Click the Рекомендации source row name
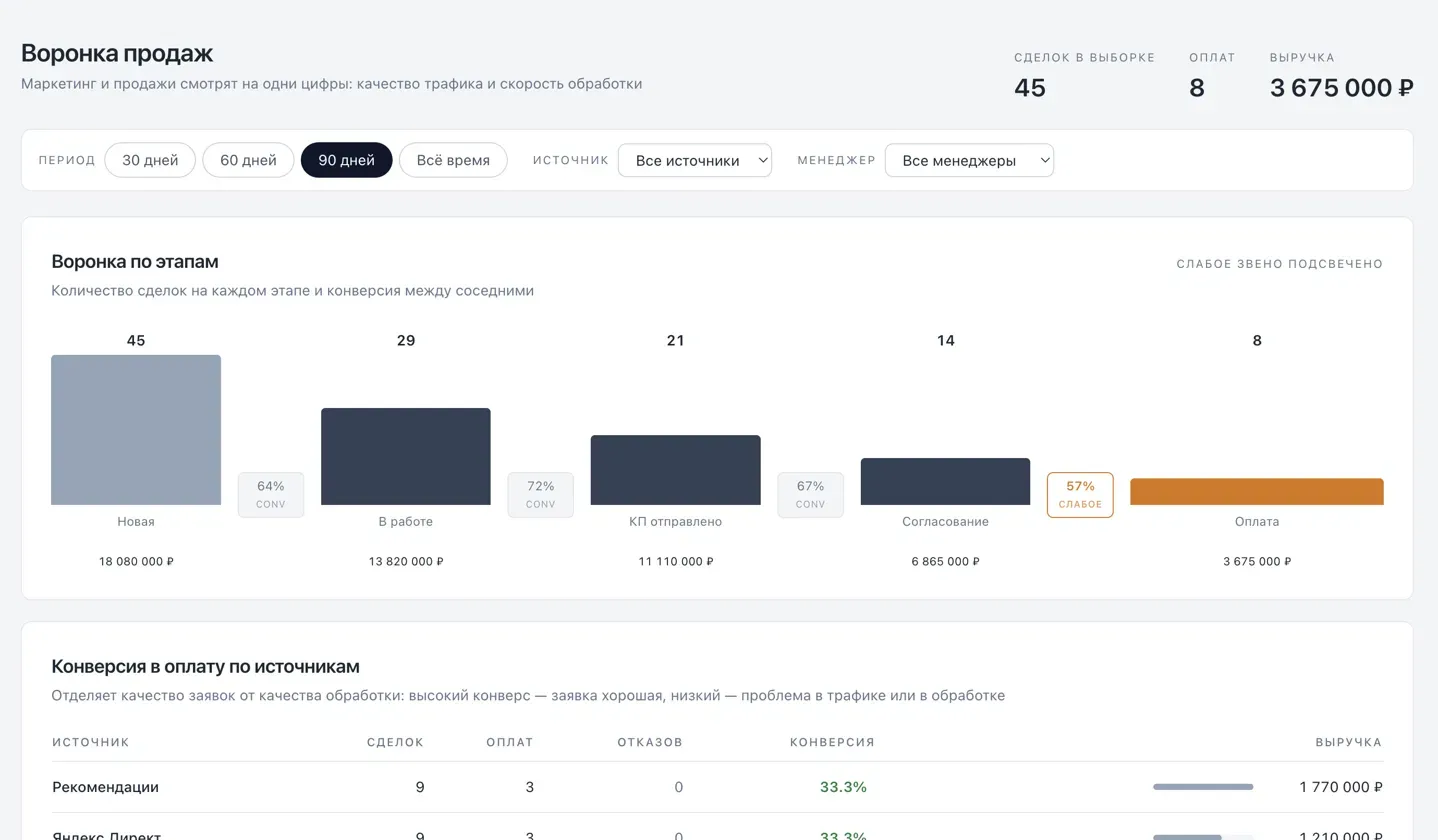The image size is (1438, 840). click(x=105, y=787)
